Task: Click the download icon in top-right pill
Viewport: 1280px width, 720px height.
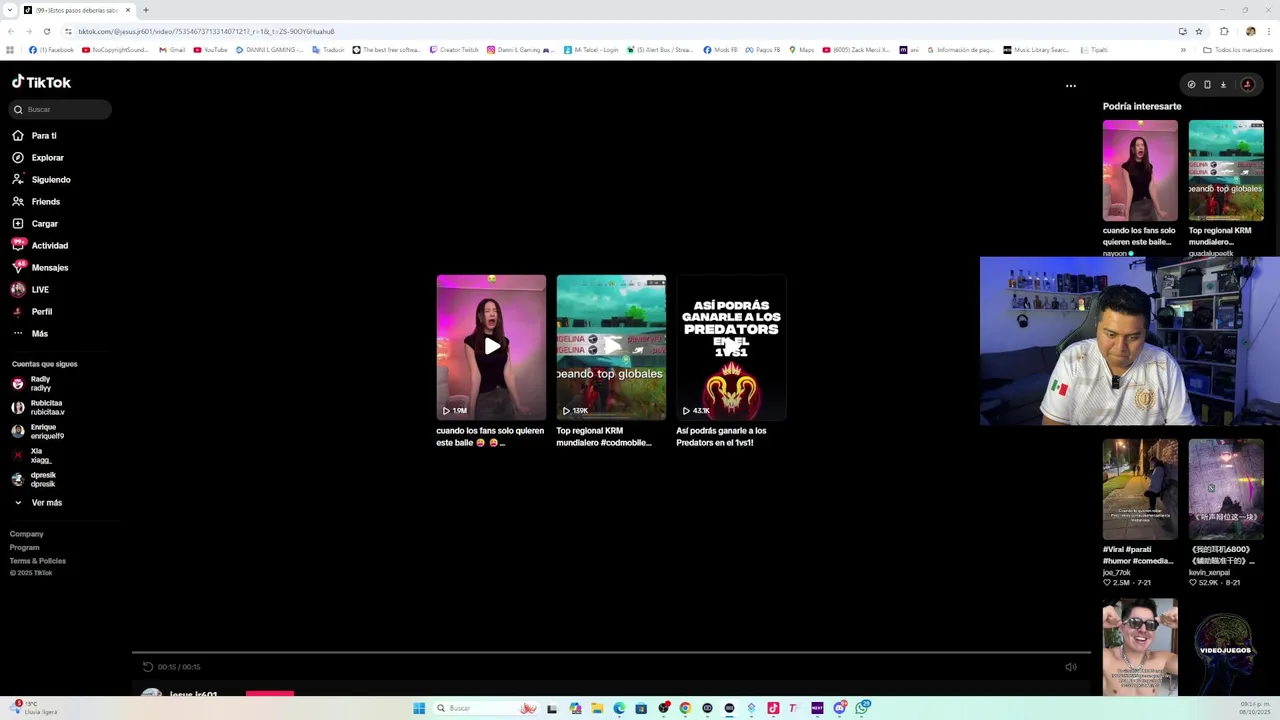Action: (1223, 85)
